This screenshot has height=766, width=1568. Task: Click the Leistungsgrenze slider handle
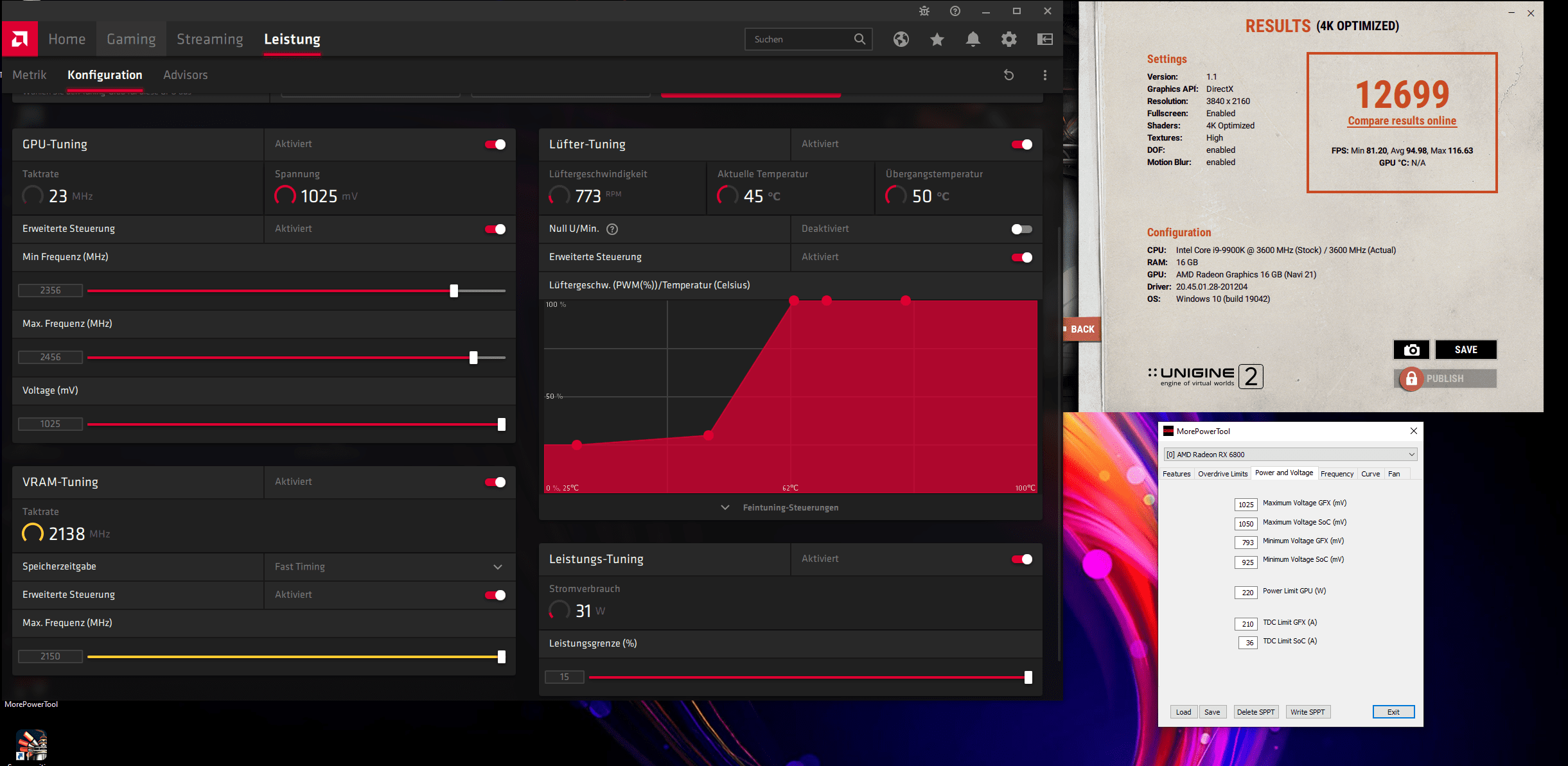coord(1028,677)
